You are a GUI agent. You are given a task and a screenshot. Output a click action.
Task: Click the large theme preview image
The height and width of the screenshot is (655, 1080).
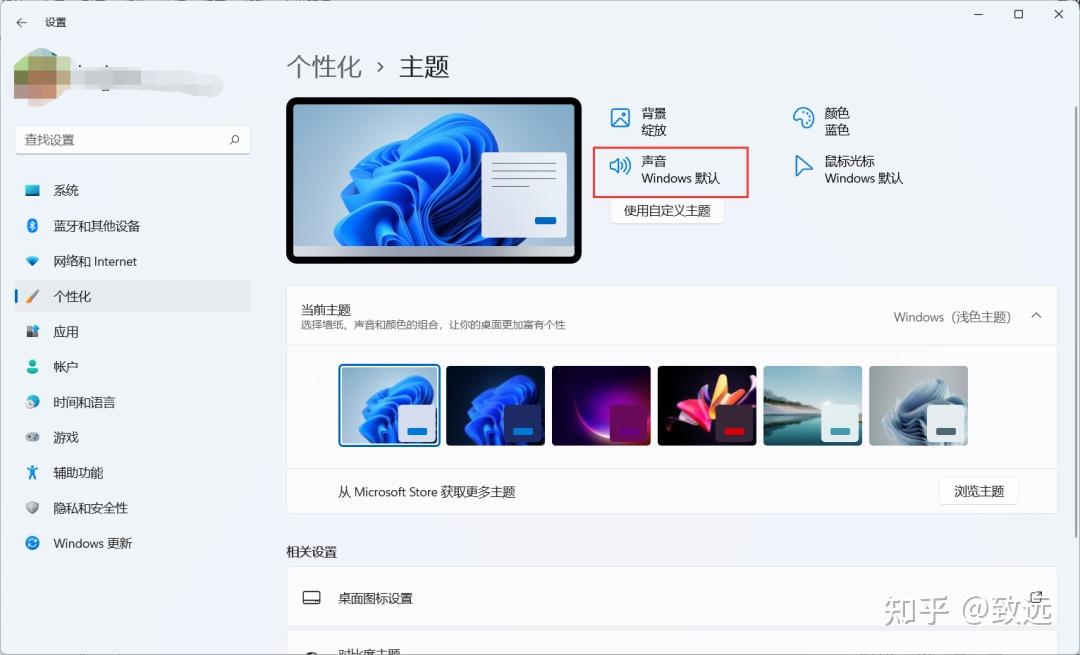(x=434, y=180)
